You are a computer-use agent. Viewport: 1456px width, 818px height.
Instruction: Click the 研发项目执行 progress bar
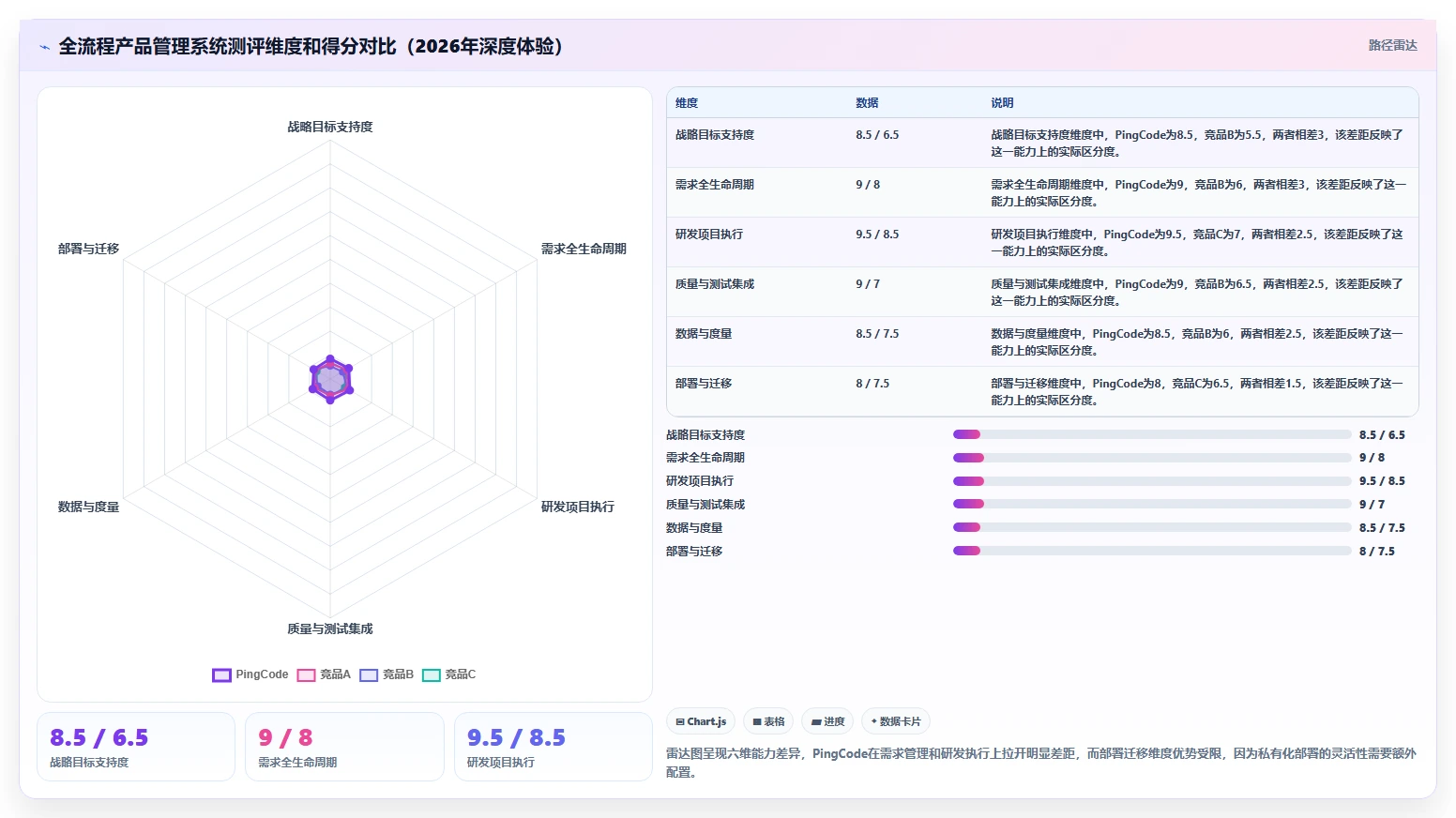tap(1152, 481)
